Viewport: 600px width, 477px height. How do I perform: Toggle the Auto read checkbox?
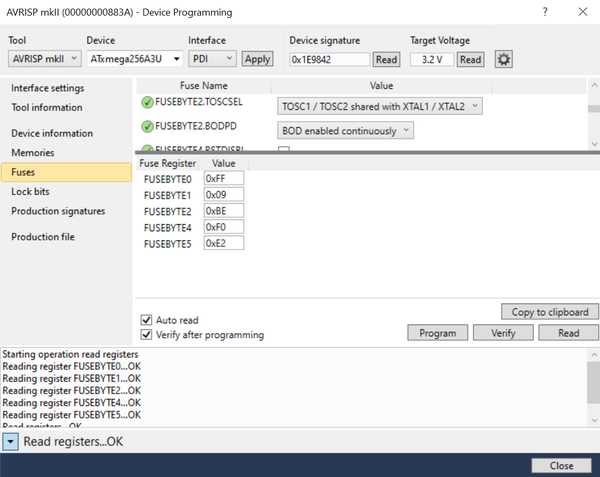(146, 320)
